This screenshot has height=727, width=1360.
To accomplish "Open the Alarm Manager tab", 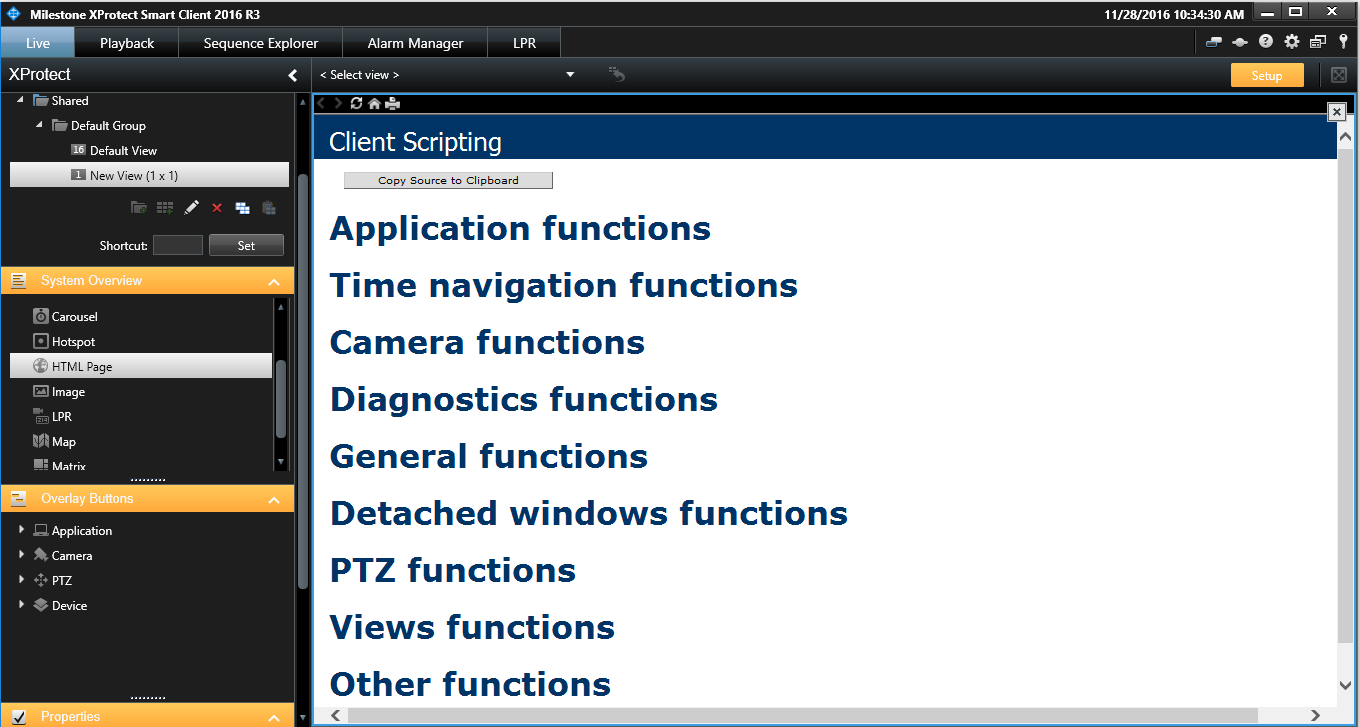I will 414,42.
